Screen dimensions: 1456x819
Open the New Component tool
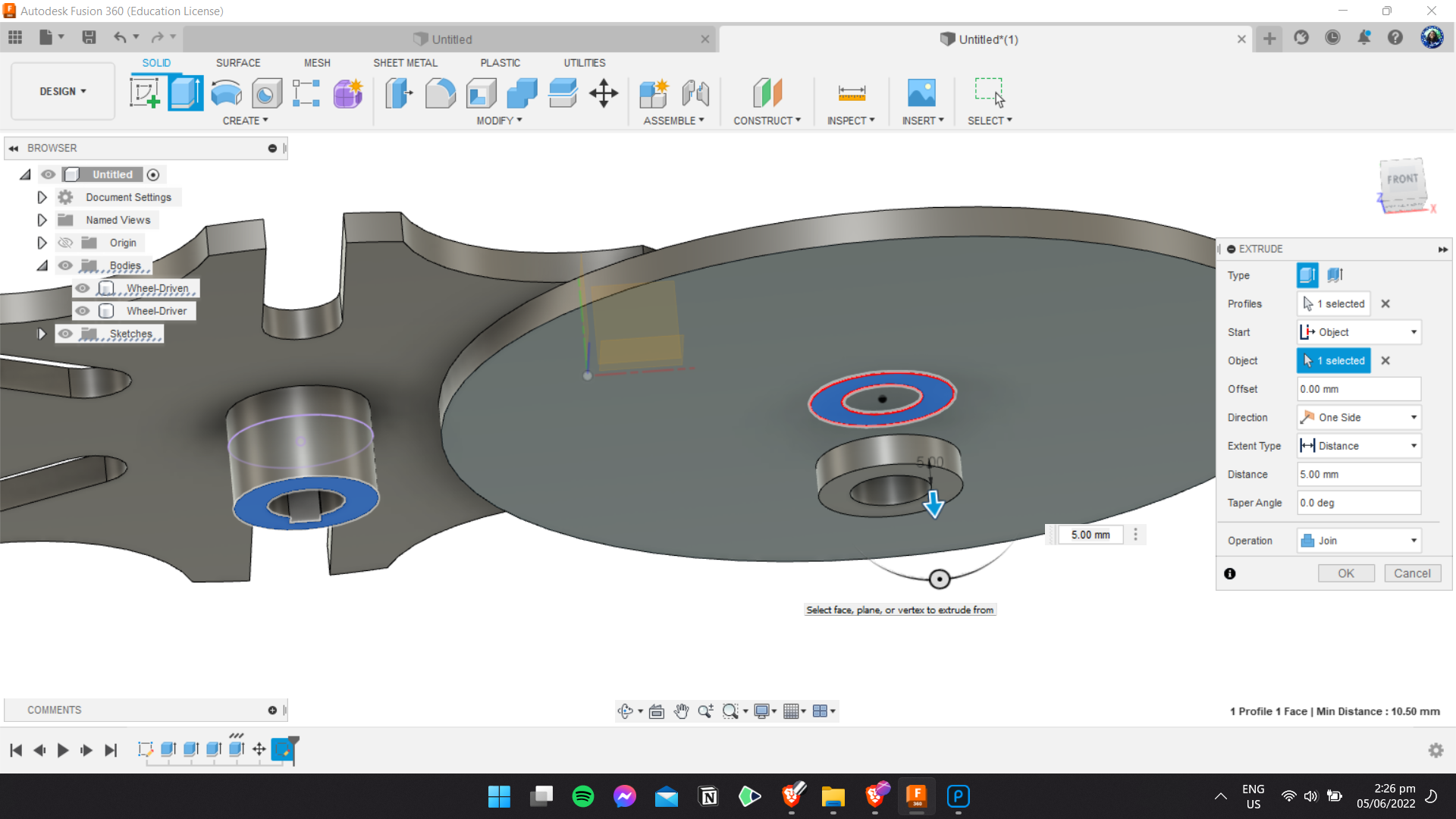pos(654,93)
